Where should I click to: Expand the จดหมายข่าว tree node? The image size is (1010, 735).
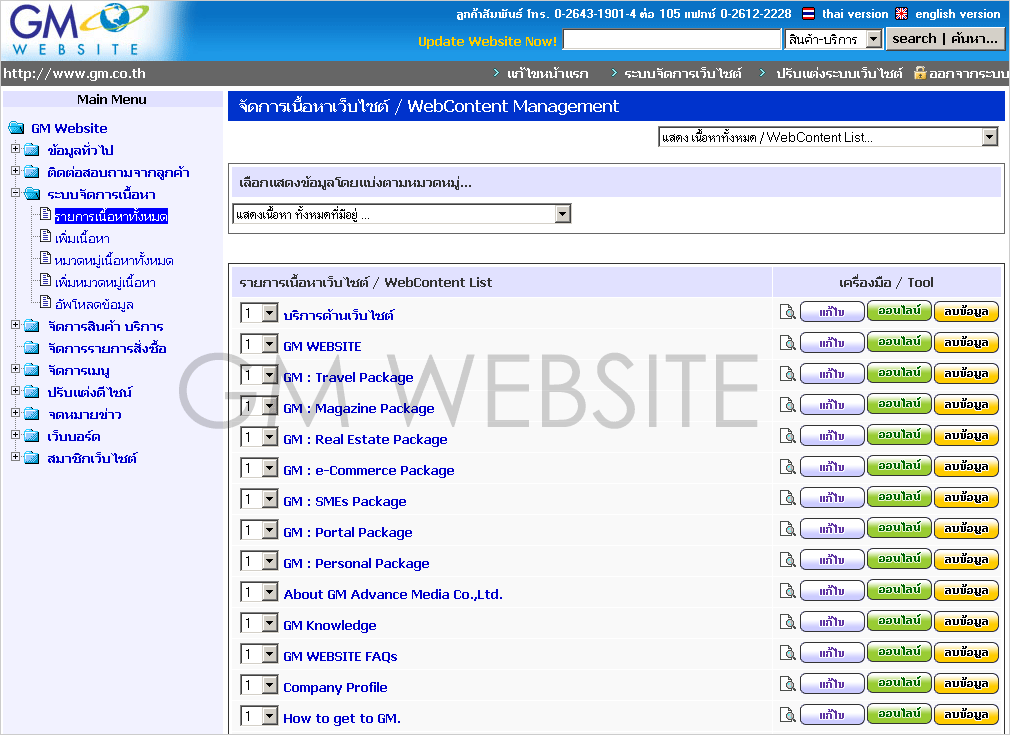tap(15, 412)
